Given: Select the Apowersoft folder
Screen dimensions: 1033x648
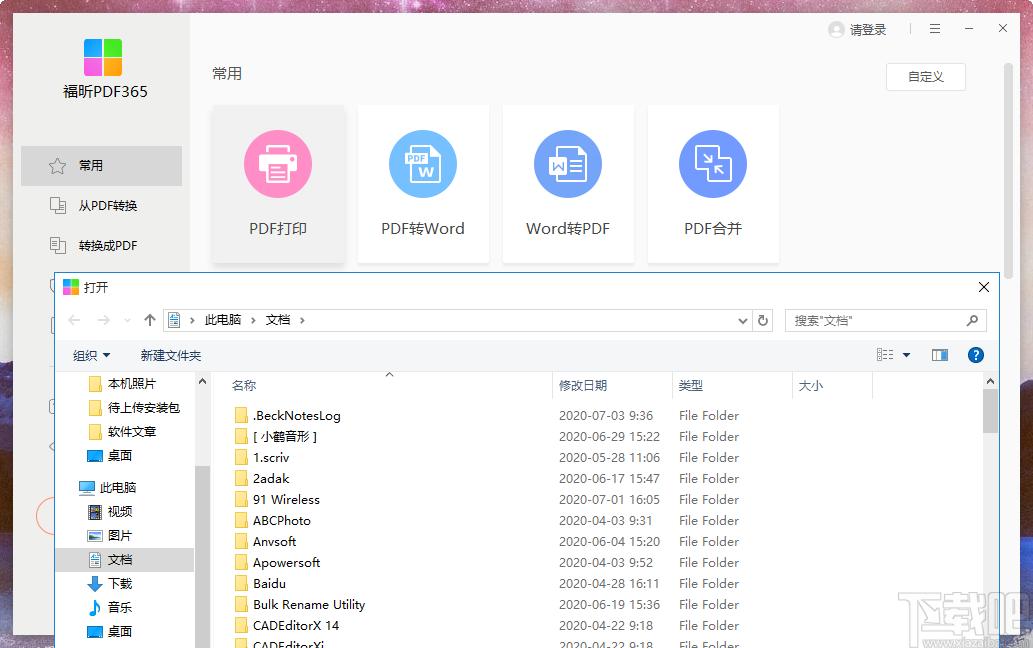Looking at the screenshot, I should [x=286, y=563].
